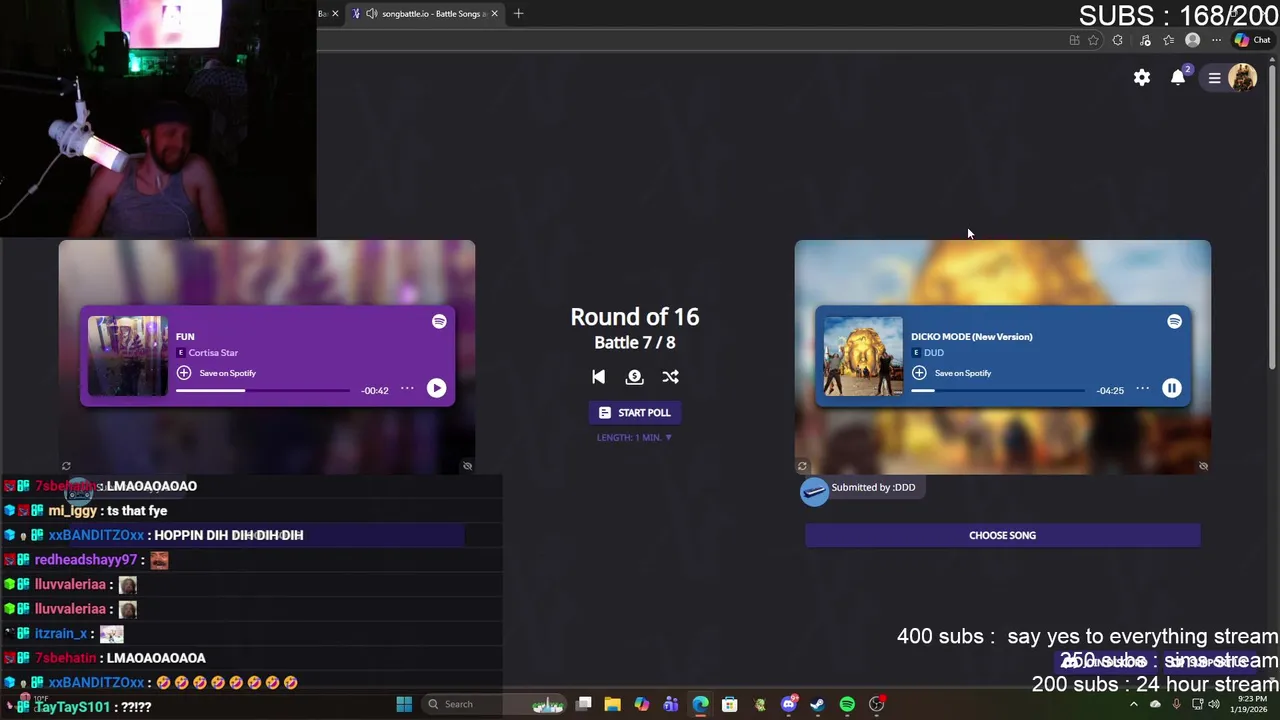The height and width of the screenshot is (720, 1280).
Task: Open browser settings and more menu
Action: point(1216,40)
